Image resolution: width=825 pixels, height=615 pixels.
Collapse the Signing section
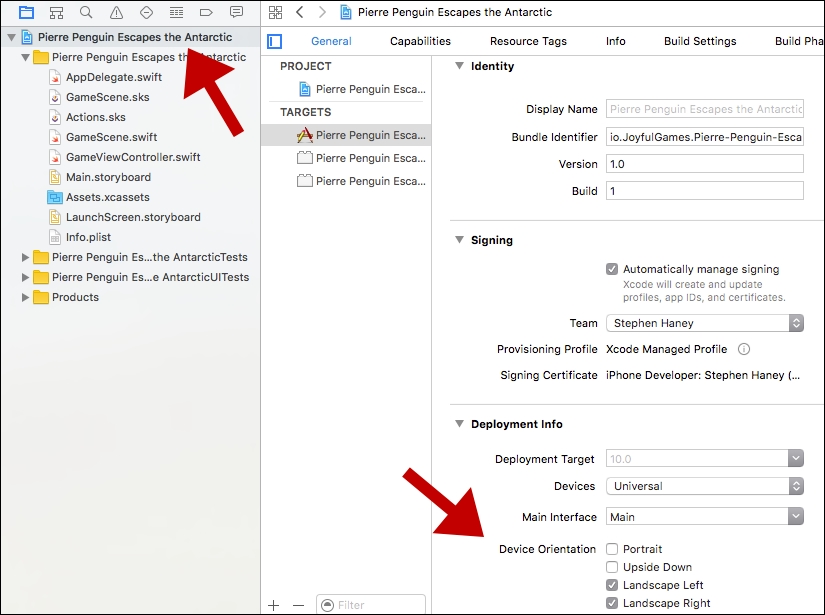point(459,240)
